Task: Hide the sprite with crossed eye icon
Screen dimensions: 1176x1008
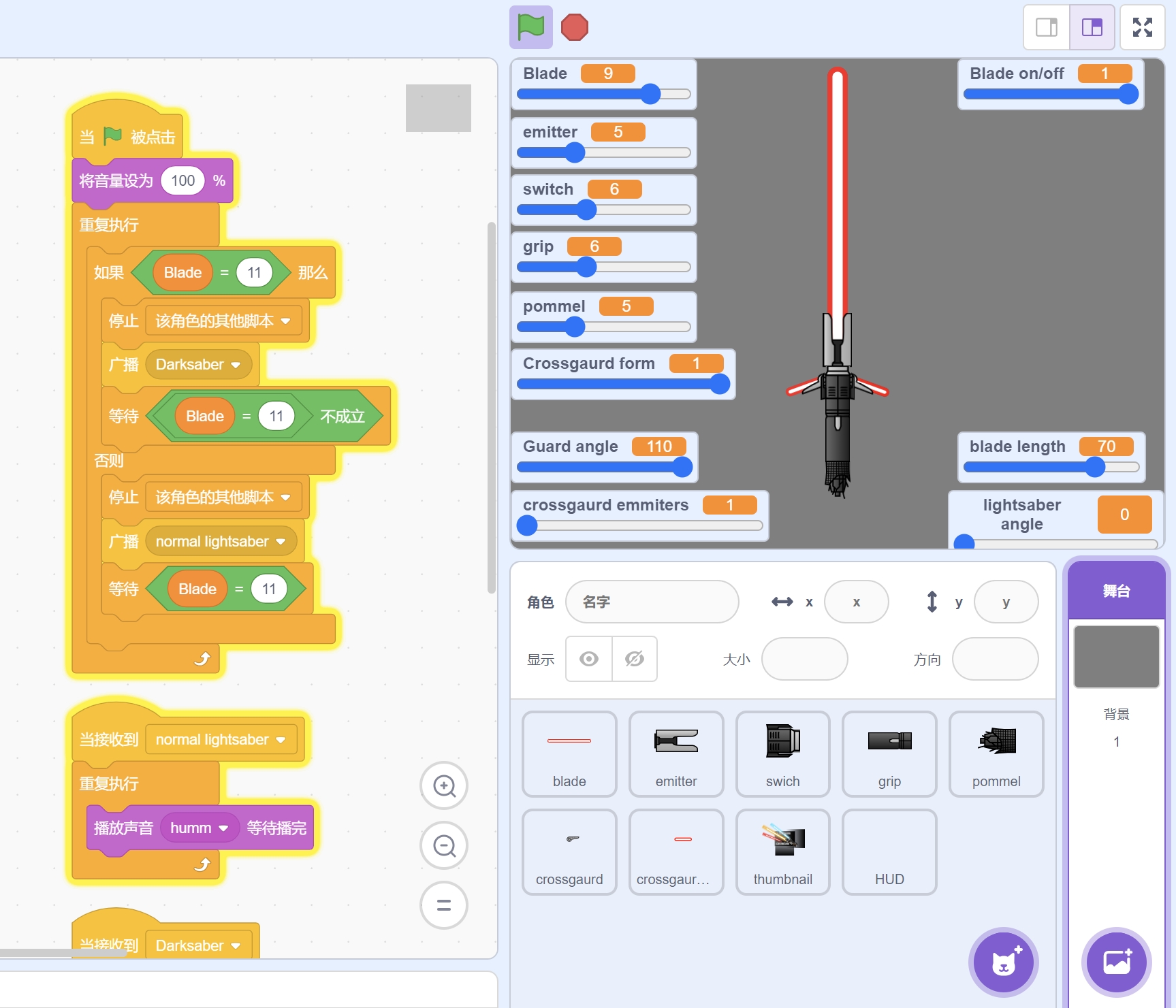Action: (635, 659)
